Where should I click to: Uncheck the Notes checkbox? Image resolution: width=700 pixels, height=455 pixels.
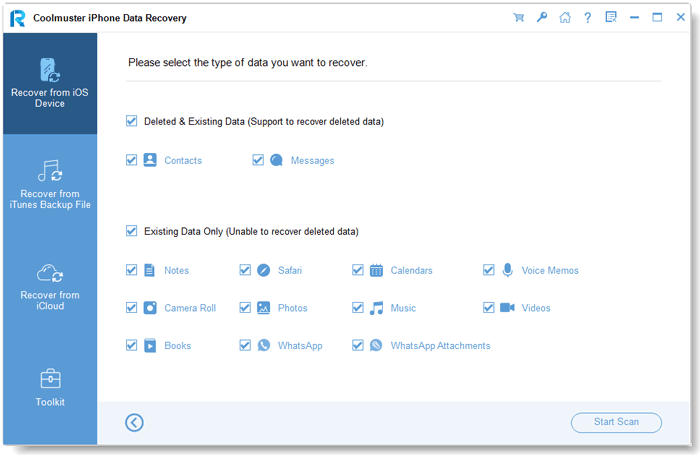click(131, 270)
